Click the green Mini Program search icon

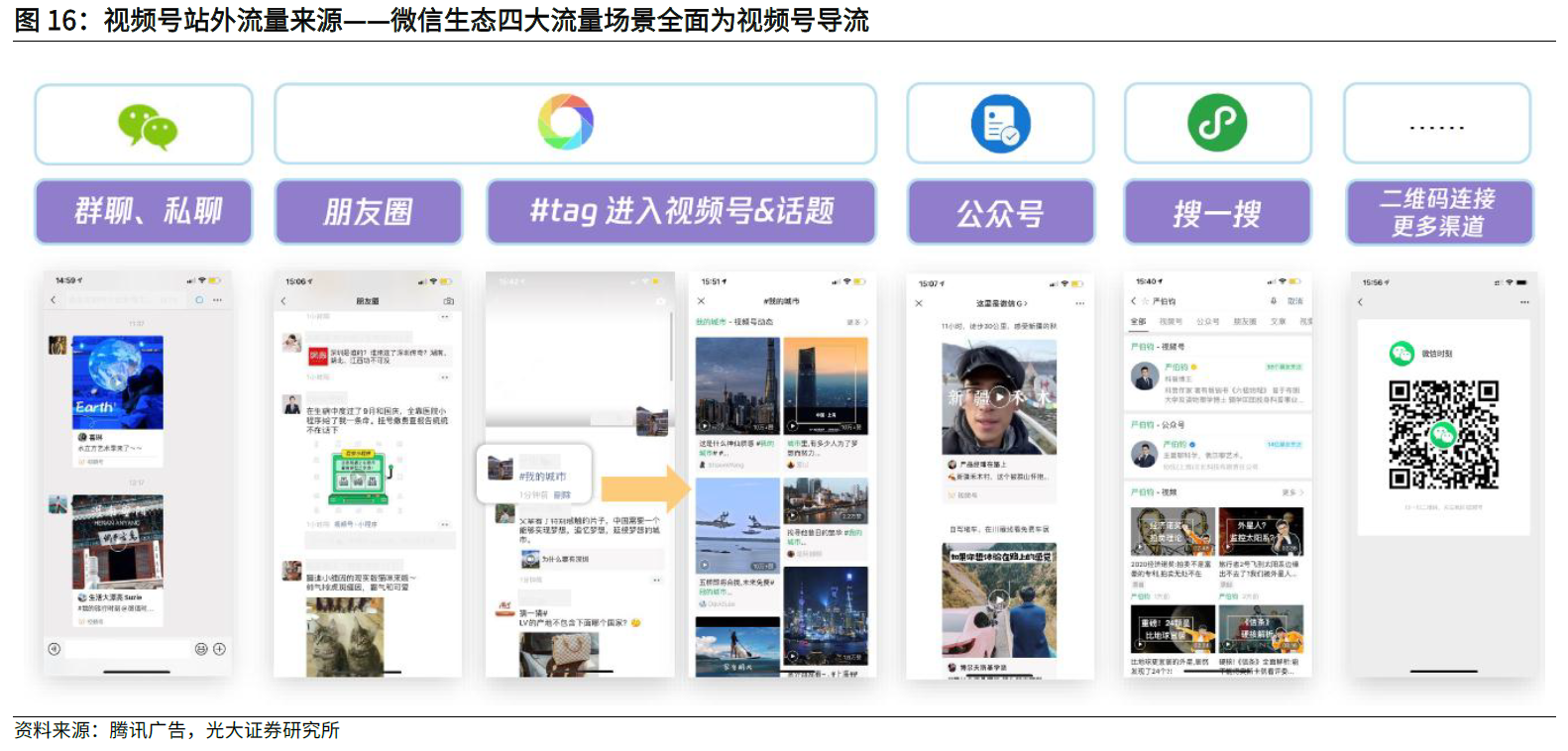(x=1217, y=124)
